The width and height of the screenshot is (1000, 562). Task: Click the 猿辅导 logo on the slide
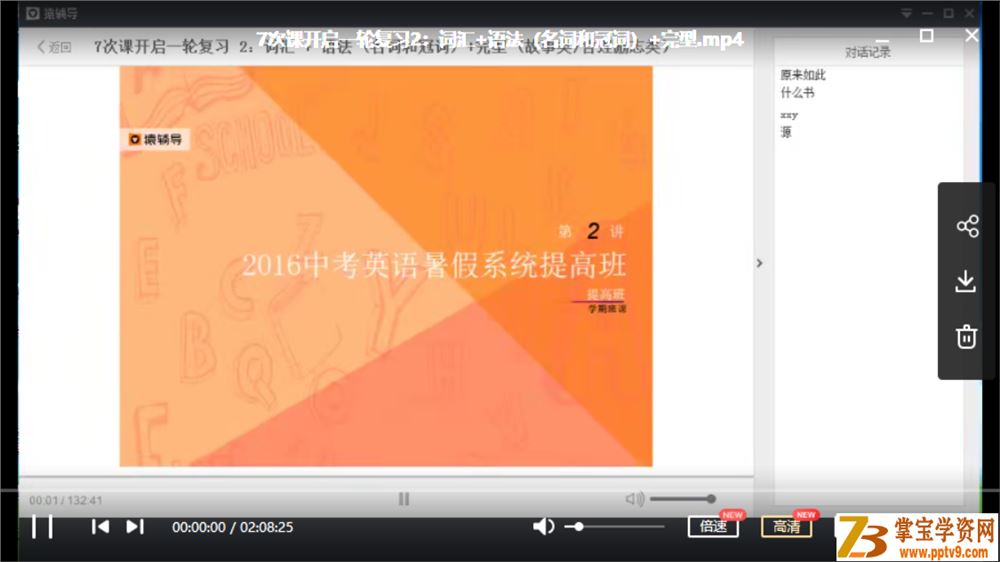click(x=155, y=139)
